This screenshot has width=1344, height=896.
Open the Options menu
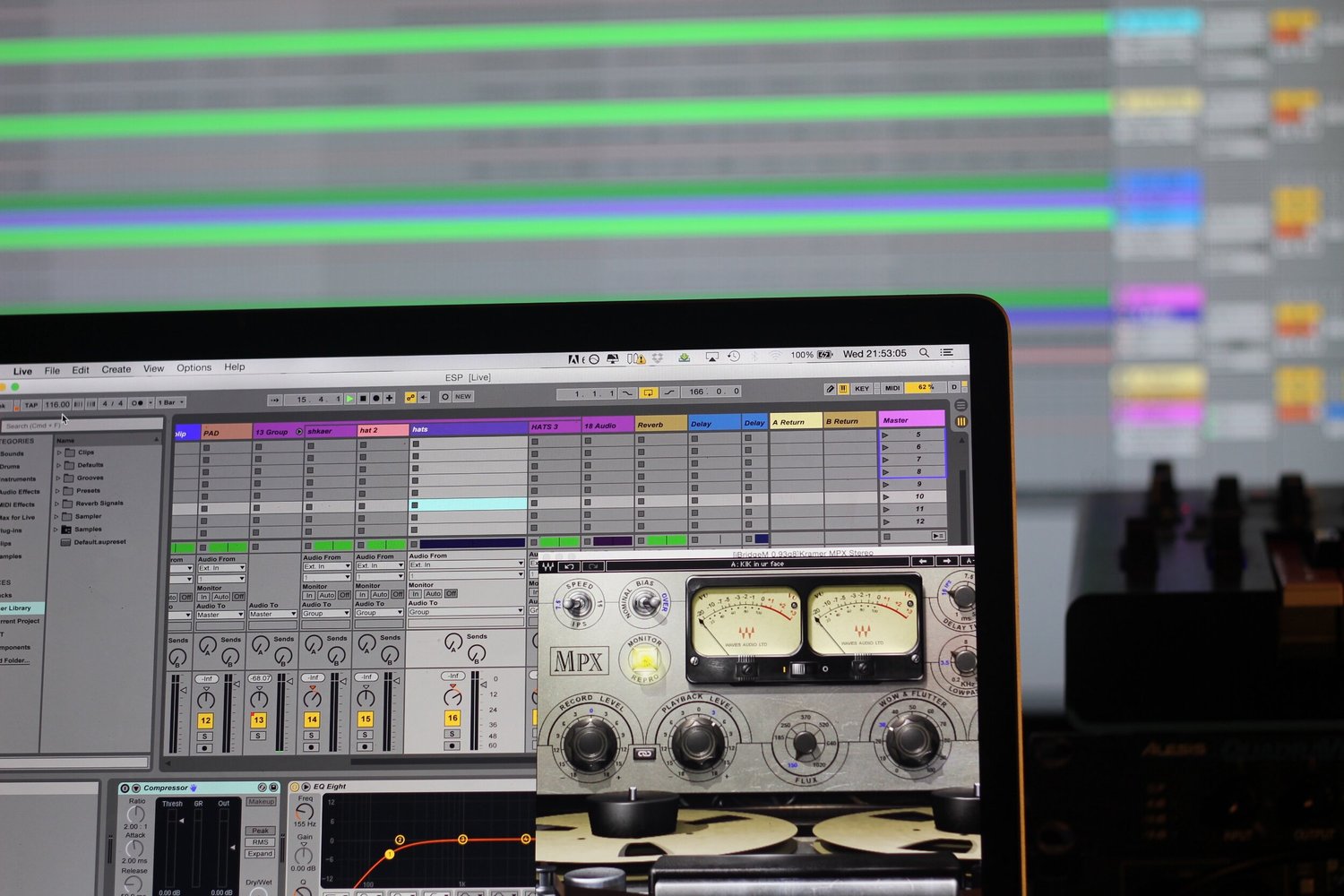pyautogui.click(x=194, y=367)
